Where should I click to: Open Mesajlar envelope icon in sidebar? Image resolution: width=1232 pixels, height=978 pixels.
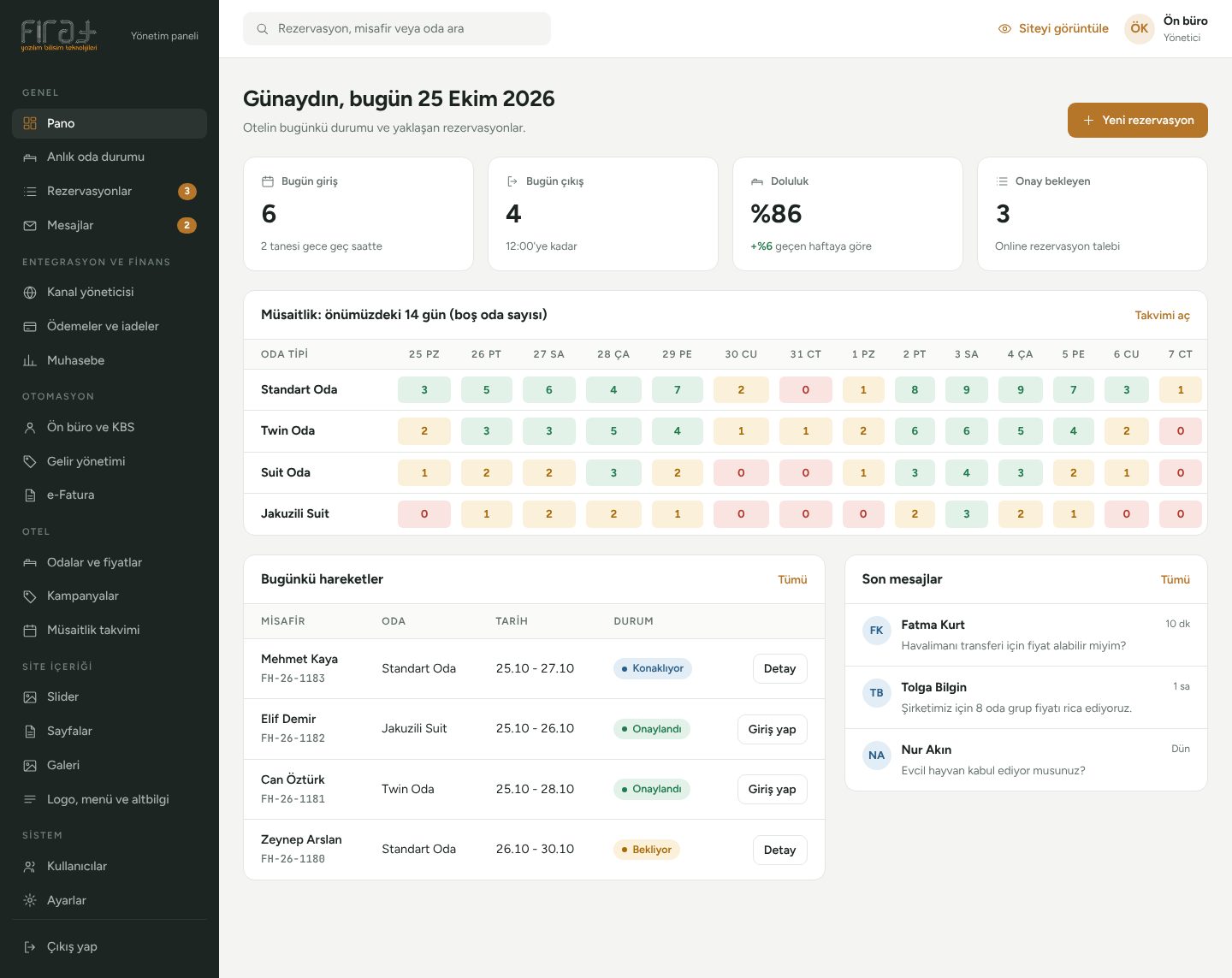click(30, 226)
